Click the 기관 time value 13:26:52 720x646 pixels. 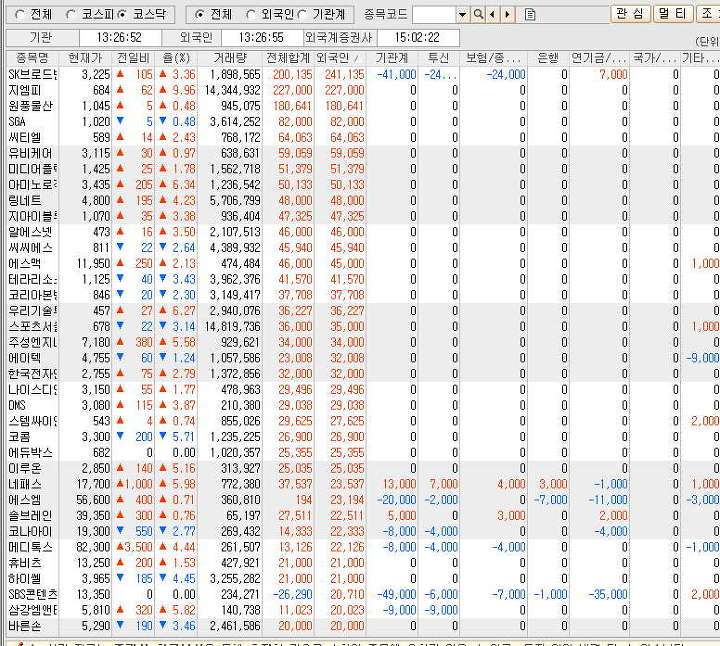[x=120, y=38]
